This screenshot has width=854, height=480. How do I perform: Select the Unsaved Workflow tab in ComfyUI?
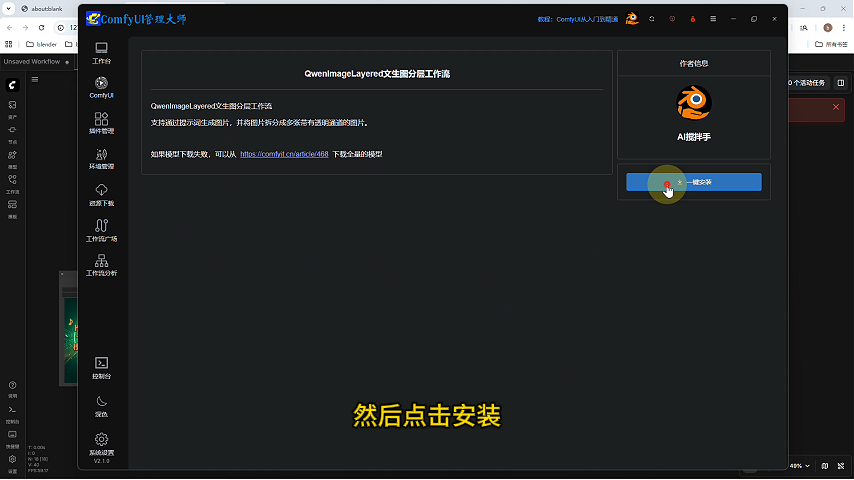pos(32,62)
